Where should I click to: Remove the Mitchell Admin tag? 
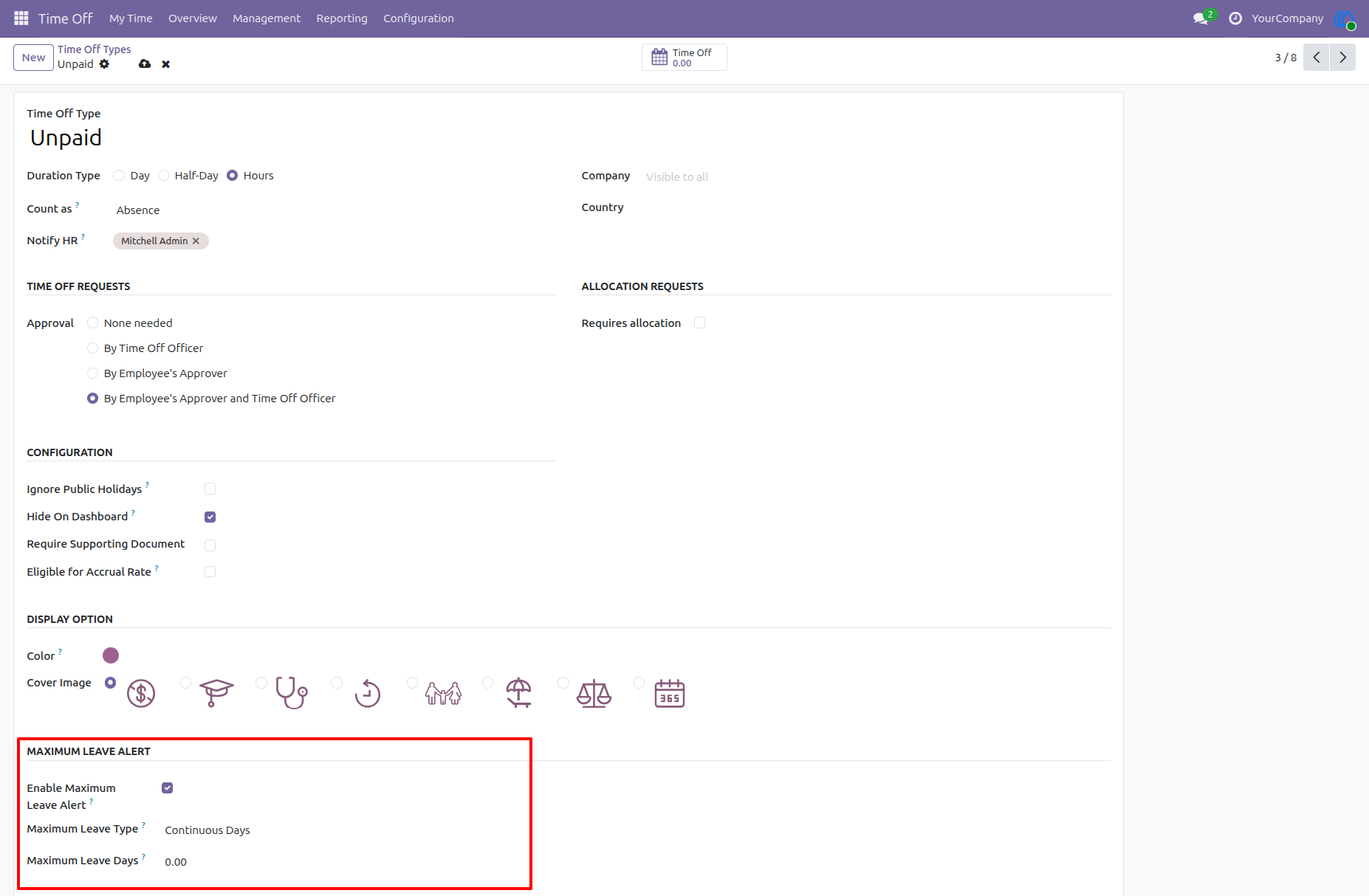(x=196, y=241)
